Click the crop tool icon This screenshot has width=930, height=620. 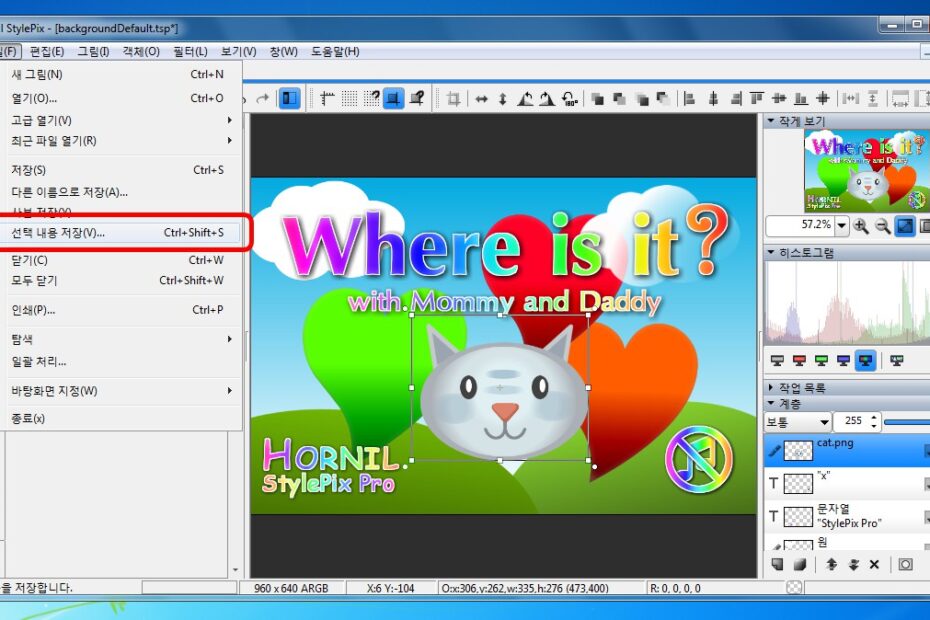(454, 98)
